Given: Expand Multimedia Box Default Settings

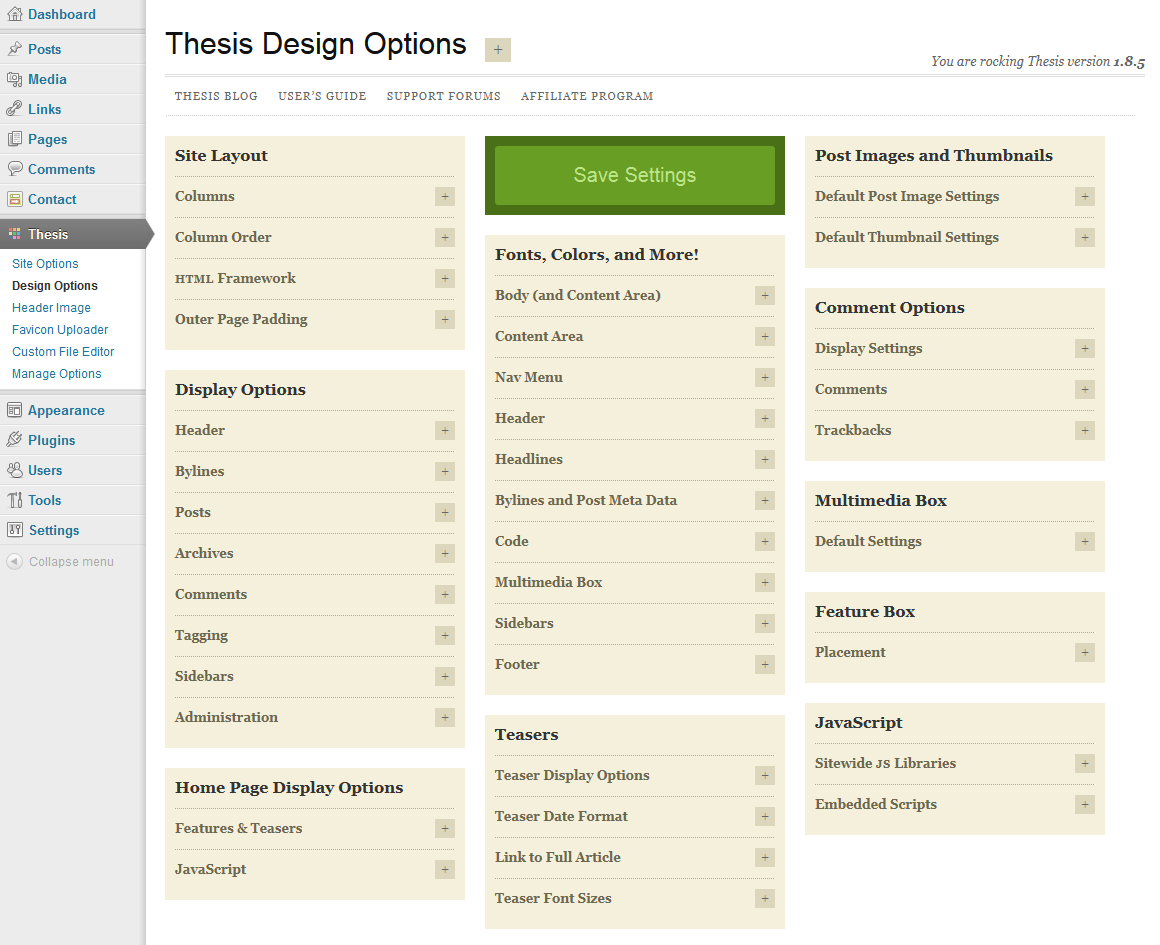Looking at the screenshot, I should 1085,542.
